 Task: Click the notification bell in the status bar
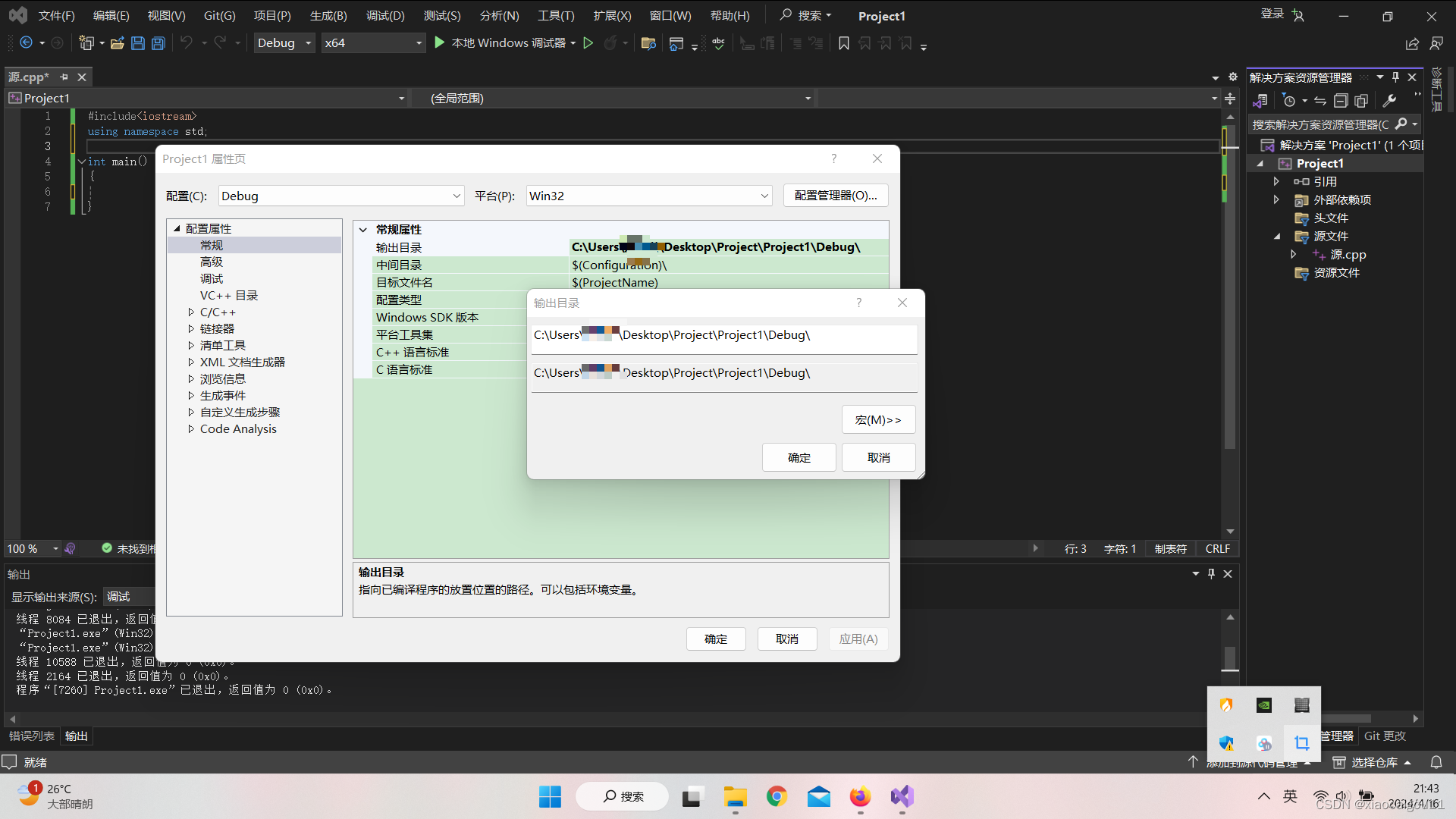click(1436, 762)
